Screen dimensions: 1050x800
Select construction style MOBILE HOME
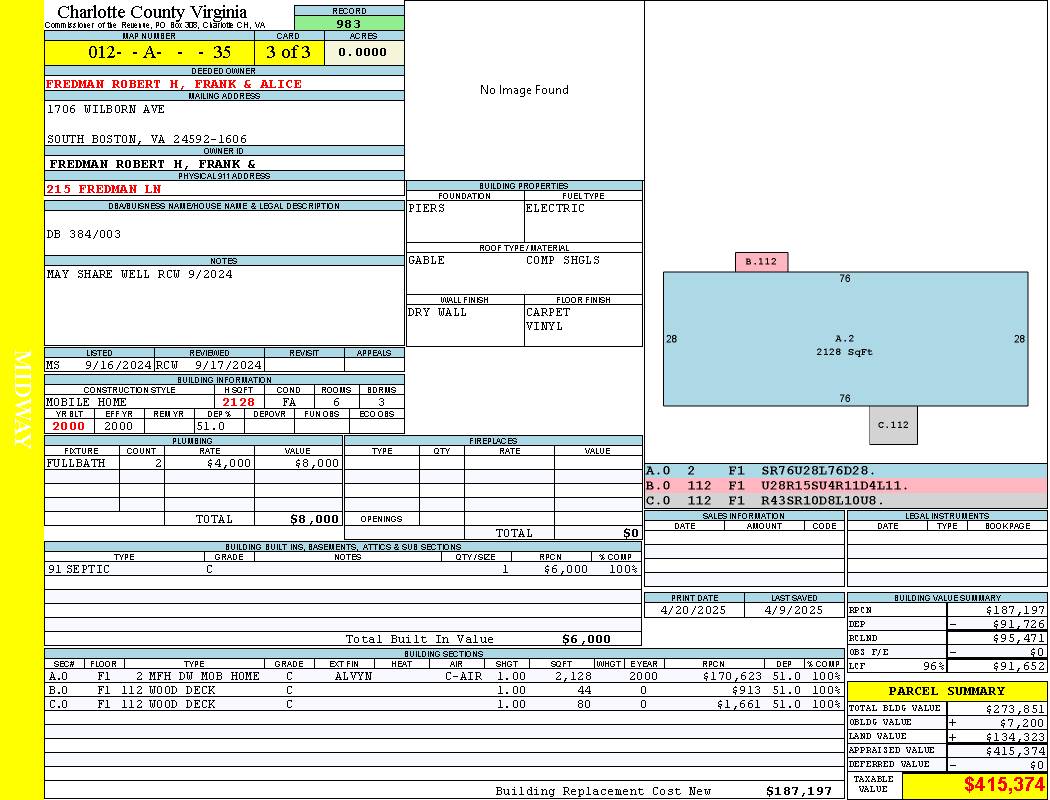coord(86,402)
